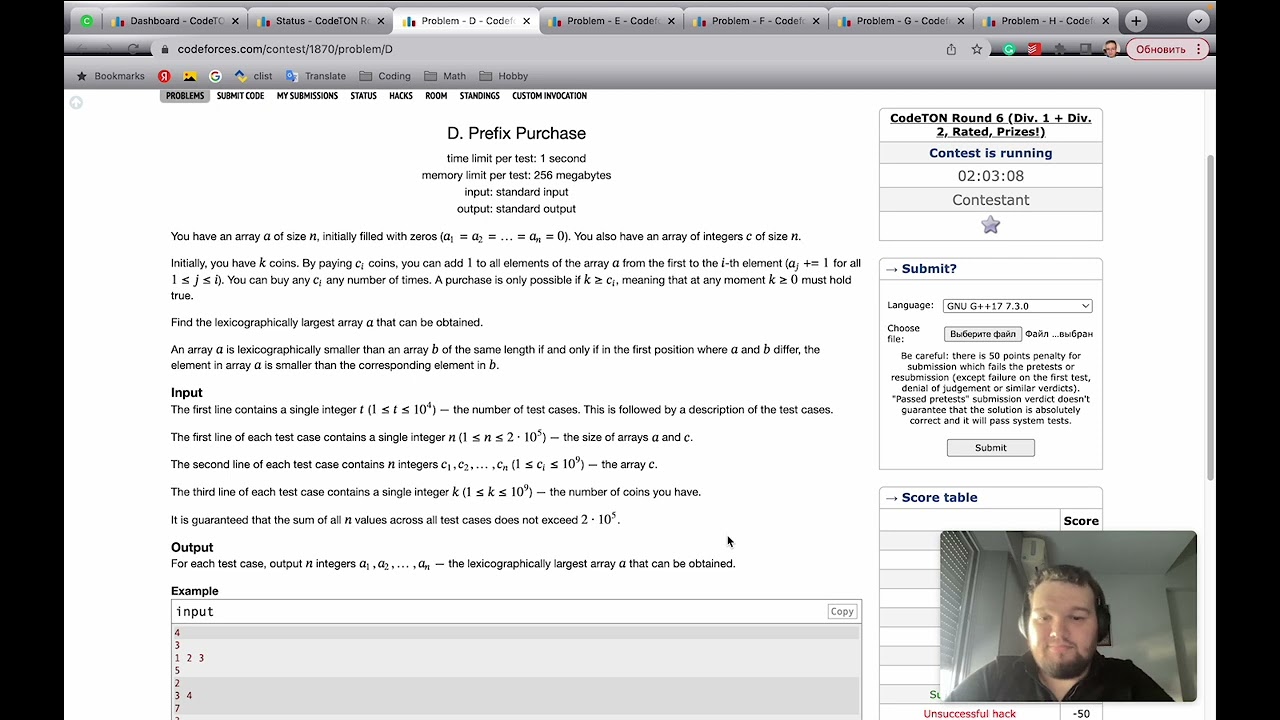The height and width of the screenshot is (720, 1280).
Task: Open the yellow picture bookmark icon
Action: [190, 76]
